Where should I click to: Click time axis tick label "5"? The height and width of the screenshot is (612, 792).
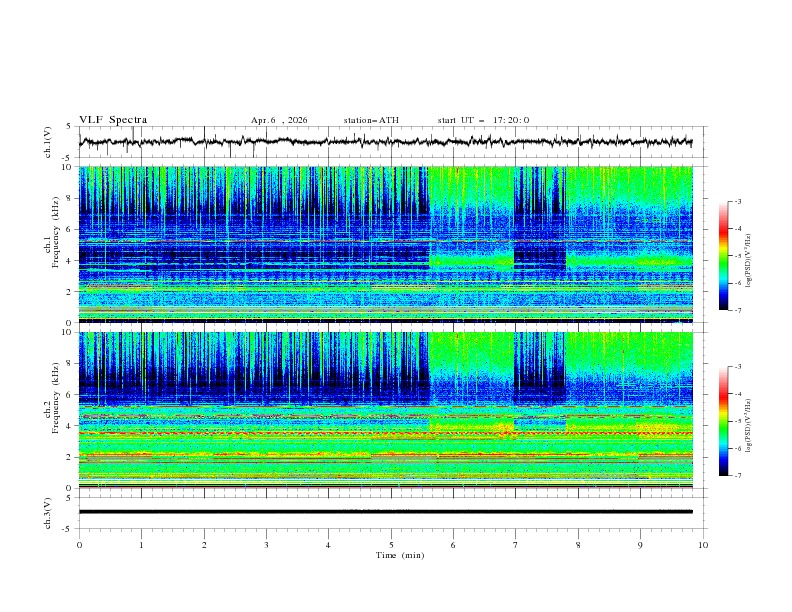[391, 545]
